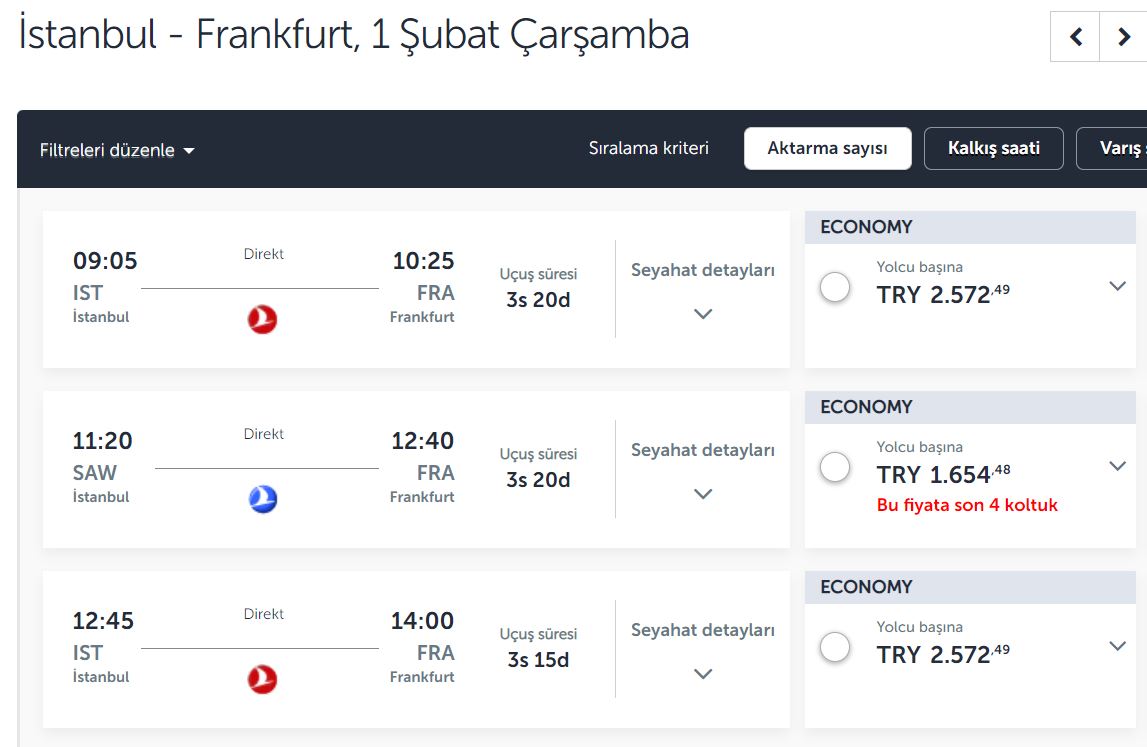Click the TRY 1.654 price text
Image resolution: width=1147 pixels, height=747 pixels.
943,474
